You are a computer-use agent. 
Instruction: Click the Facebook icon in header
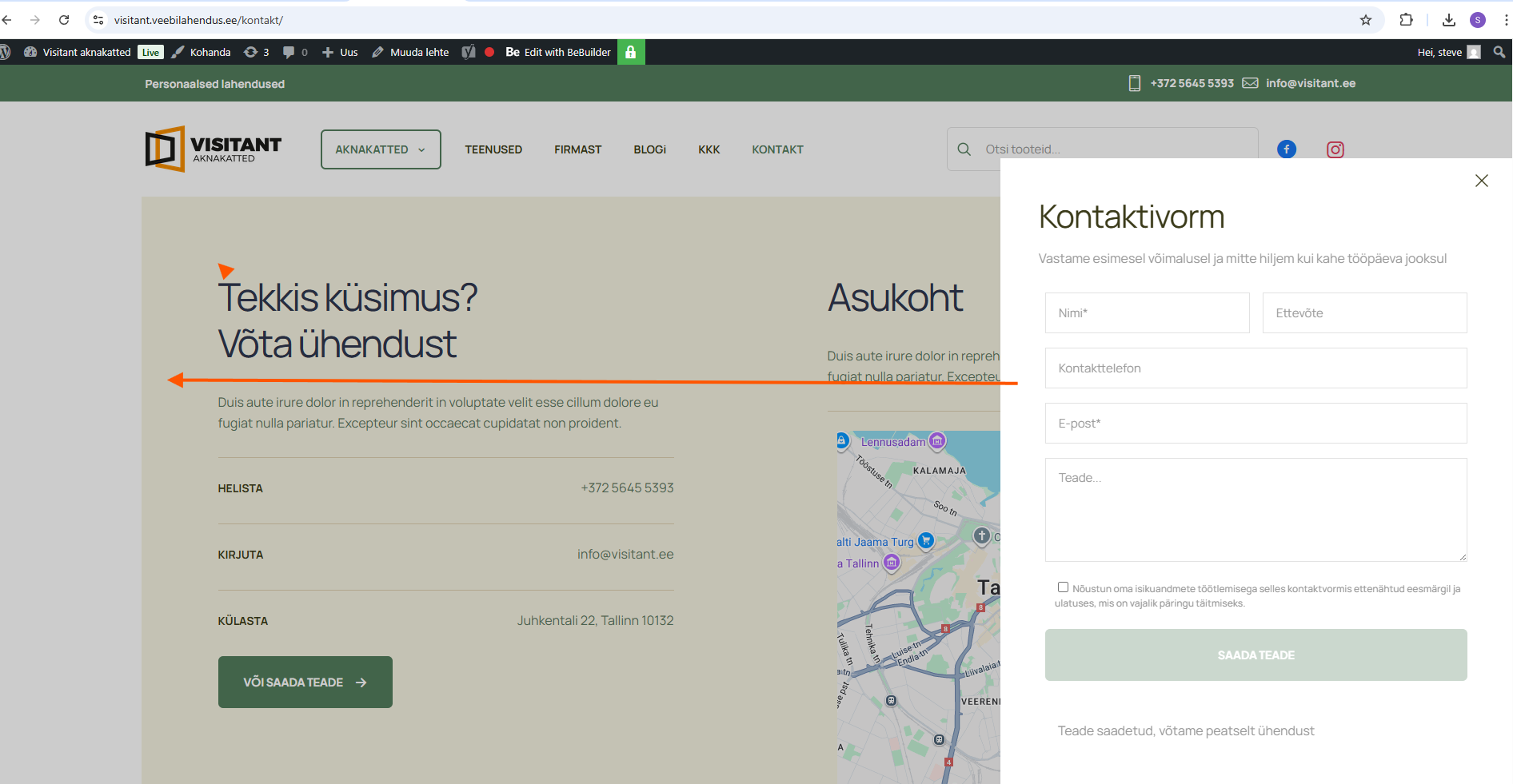1286,149
